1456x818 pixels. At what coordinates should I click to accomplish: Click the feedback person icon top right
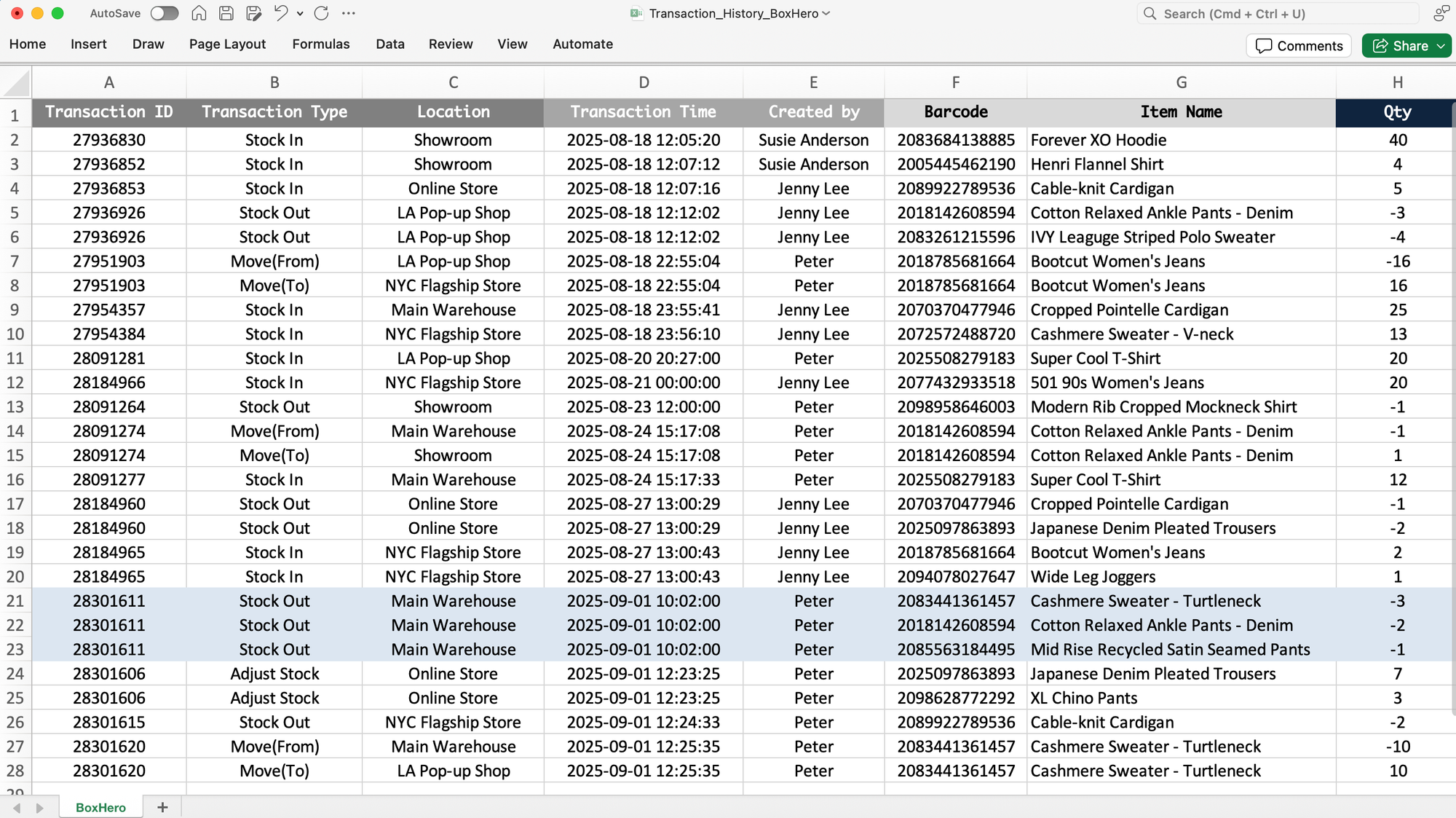click(1441, 13)
